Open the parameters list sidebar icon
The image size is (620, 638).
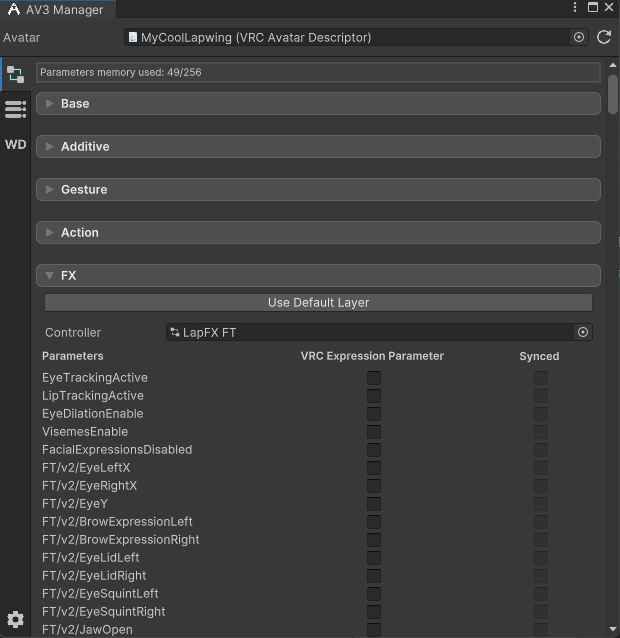click(15, 109)
